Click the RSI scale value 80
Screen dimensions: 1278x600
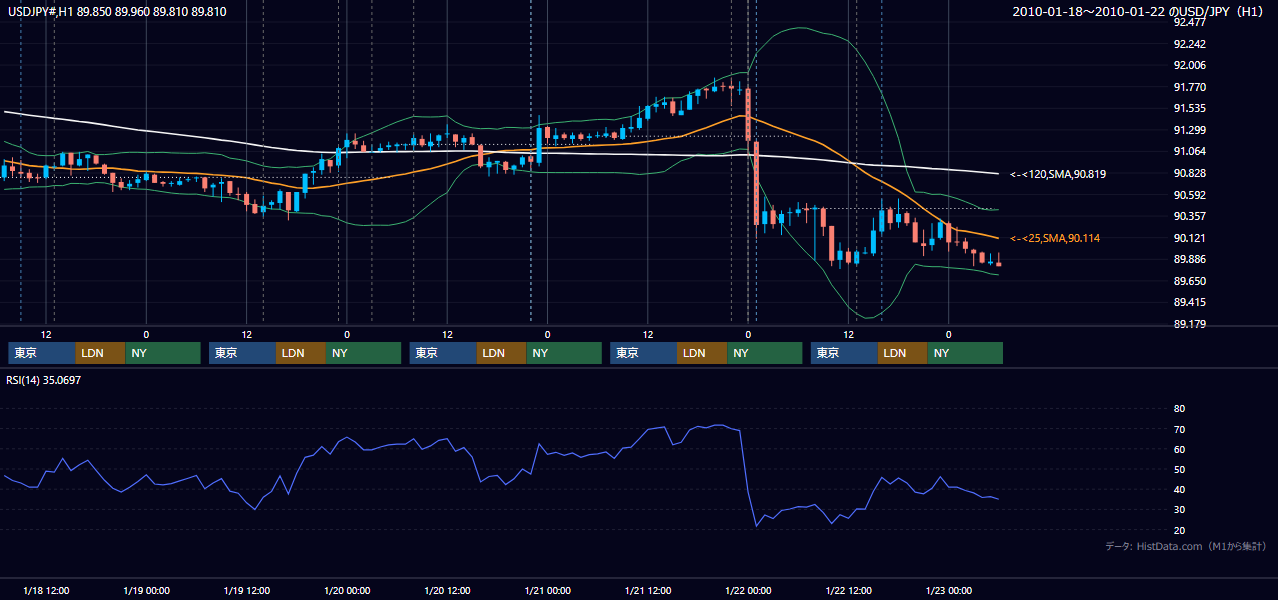1179,409
